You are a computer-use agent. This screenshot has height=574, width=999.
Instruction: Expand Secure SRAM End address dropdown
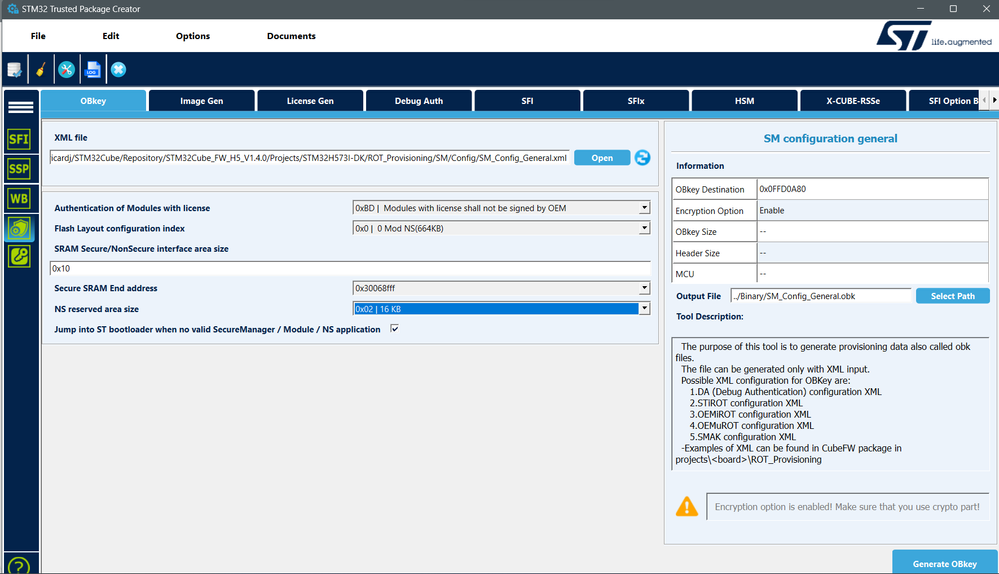point(644,288)
